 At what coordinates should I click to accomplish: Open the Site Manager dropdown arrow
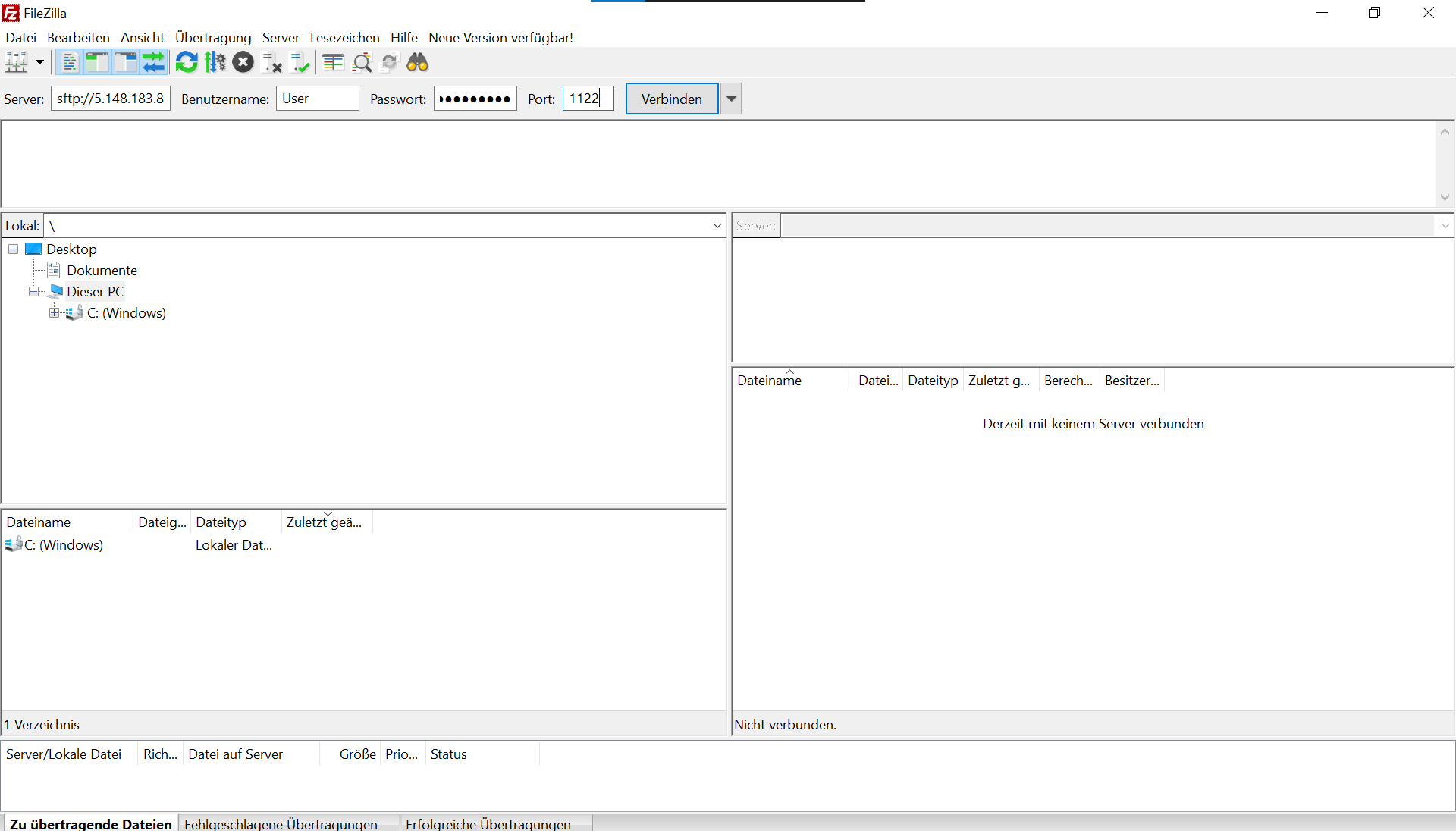(x=39, y=62)
